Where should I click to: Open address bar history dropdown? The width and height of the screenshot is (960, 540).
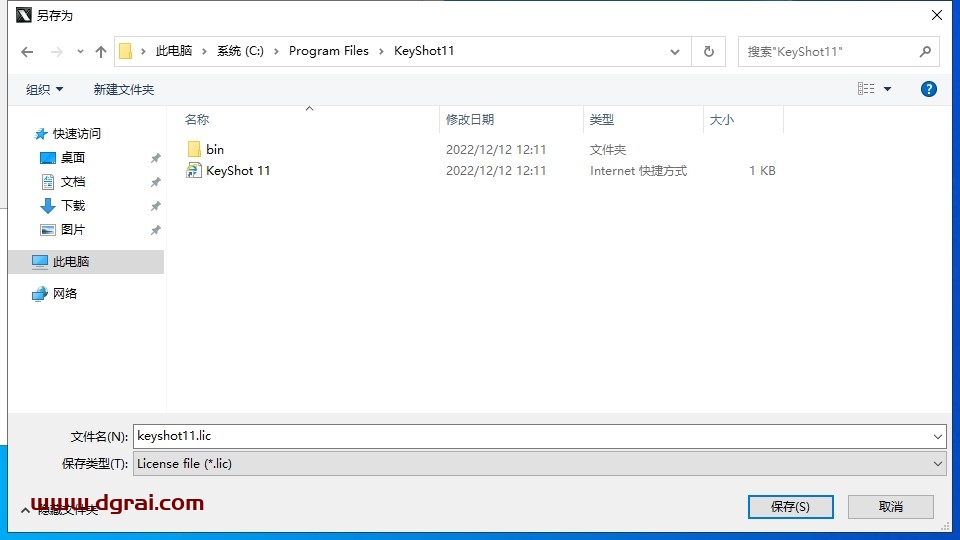click(675, 52)
